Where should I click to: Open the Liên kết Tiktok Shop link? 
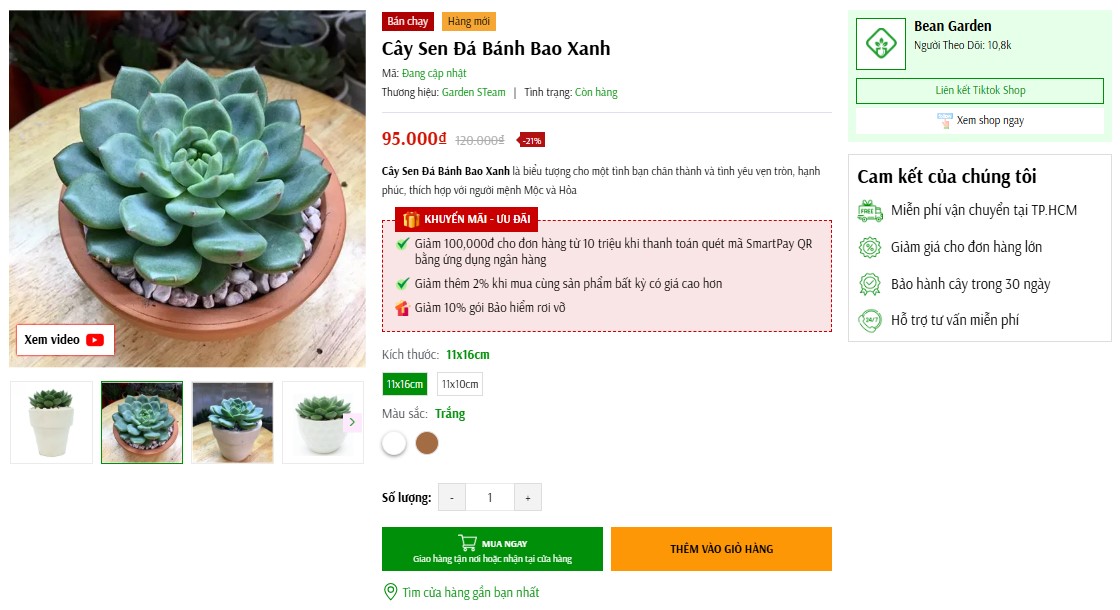tap(980, 91)
